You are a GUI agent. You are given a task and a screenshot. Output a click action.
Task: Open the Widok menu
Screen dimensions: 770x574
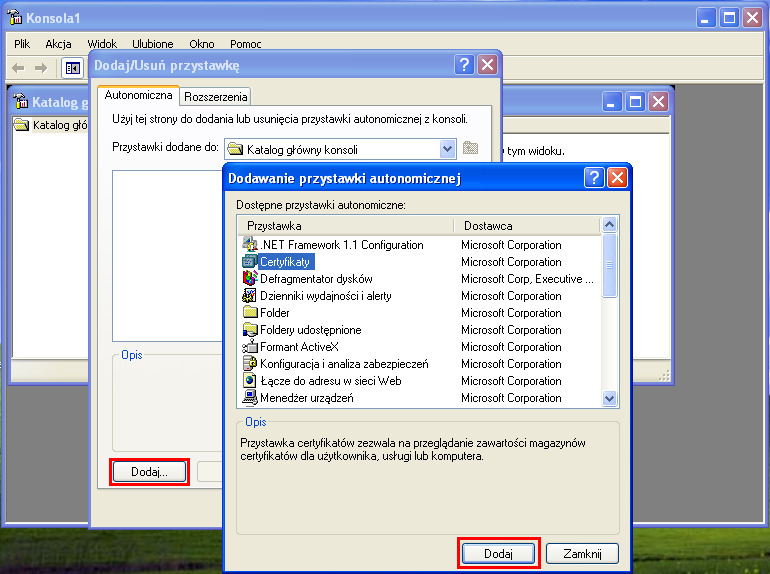point(102,44)
